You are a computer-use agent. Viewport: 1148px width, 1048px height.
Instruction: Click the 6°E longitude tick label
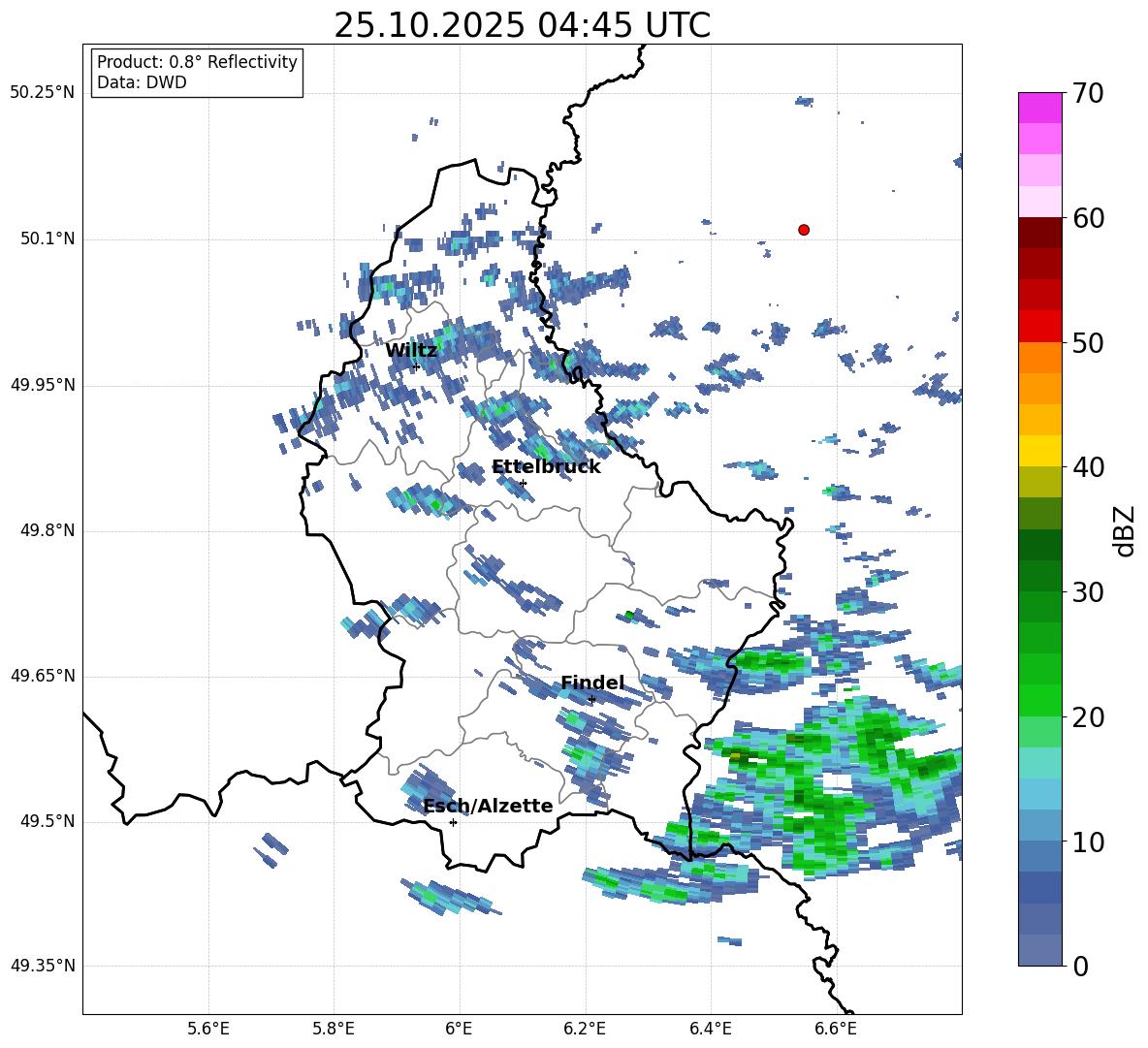point(459,1029)
